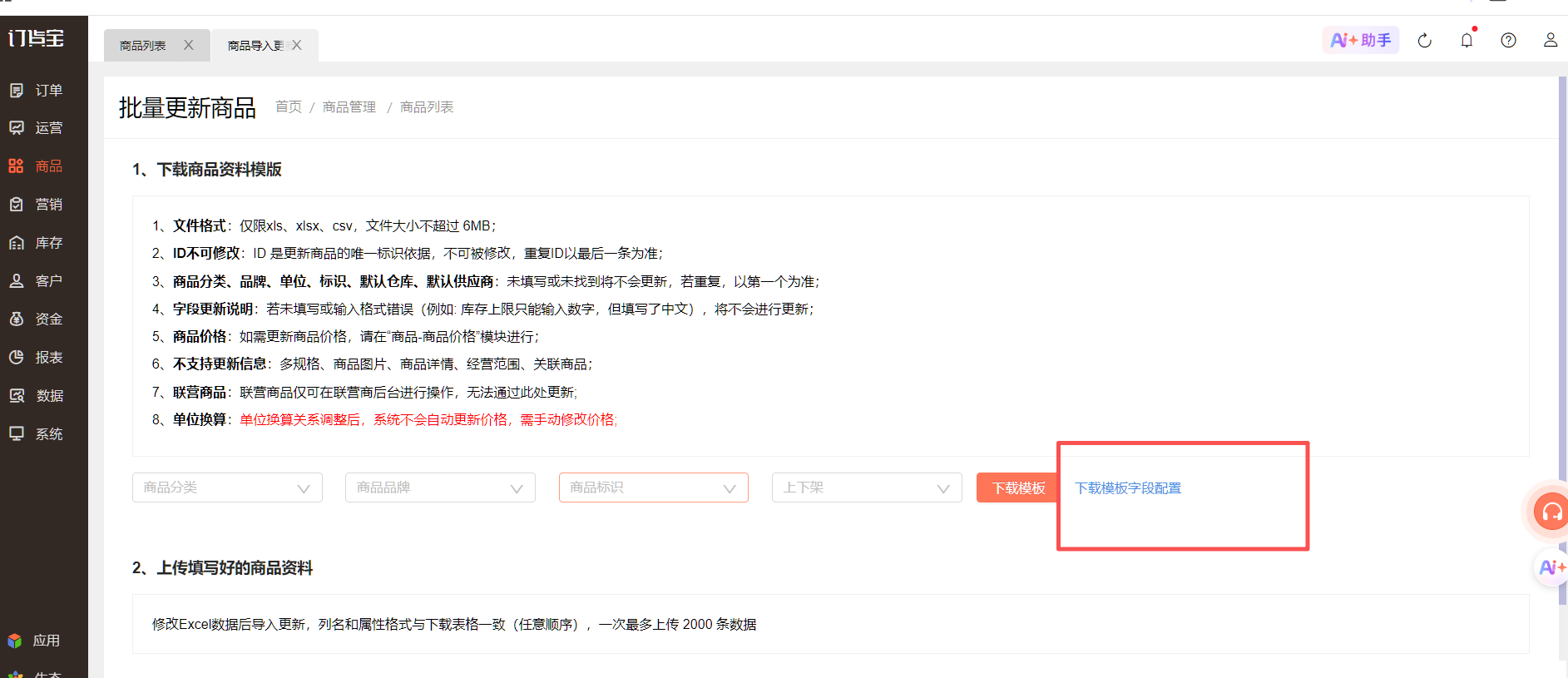
Task: Expand the 上下架 dropdown
Action: [x=867, y=487]
